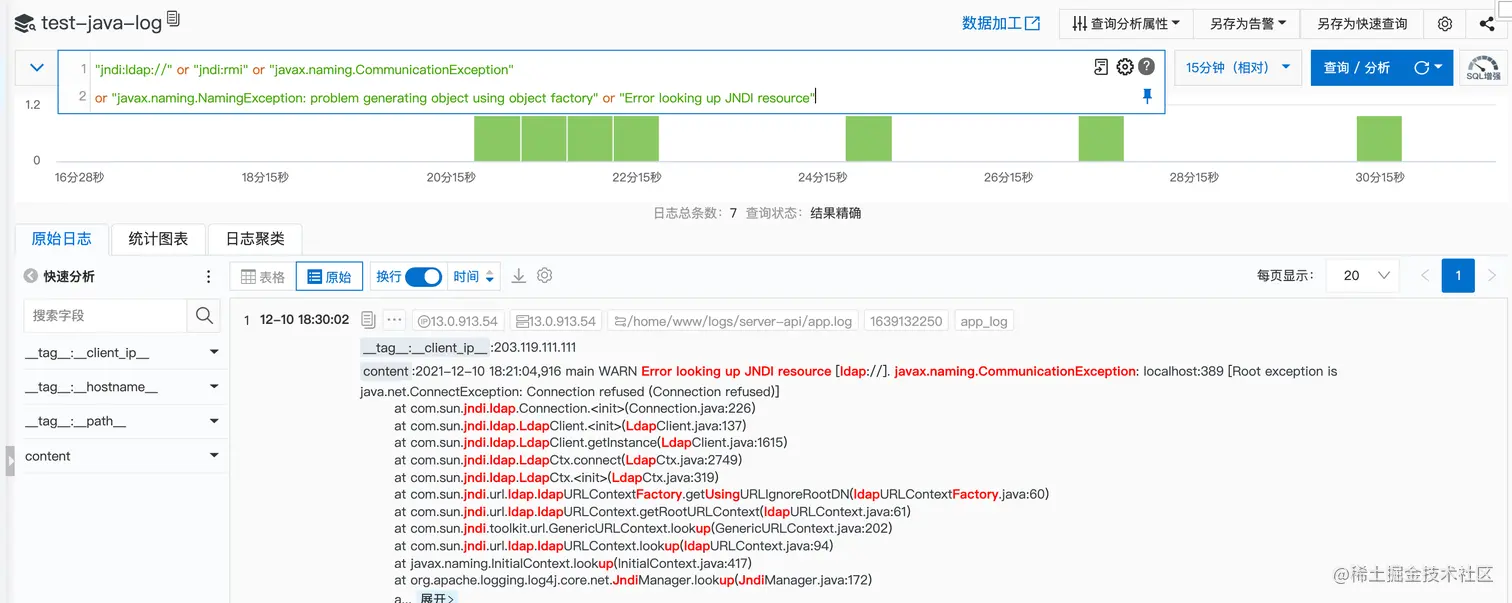Screen dimensions: 1512x603
Task: Switch to the 统计图表 tab
Action: (158, 239)
